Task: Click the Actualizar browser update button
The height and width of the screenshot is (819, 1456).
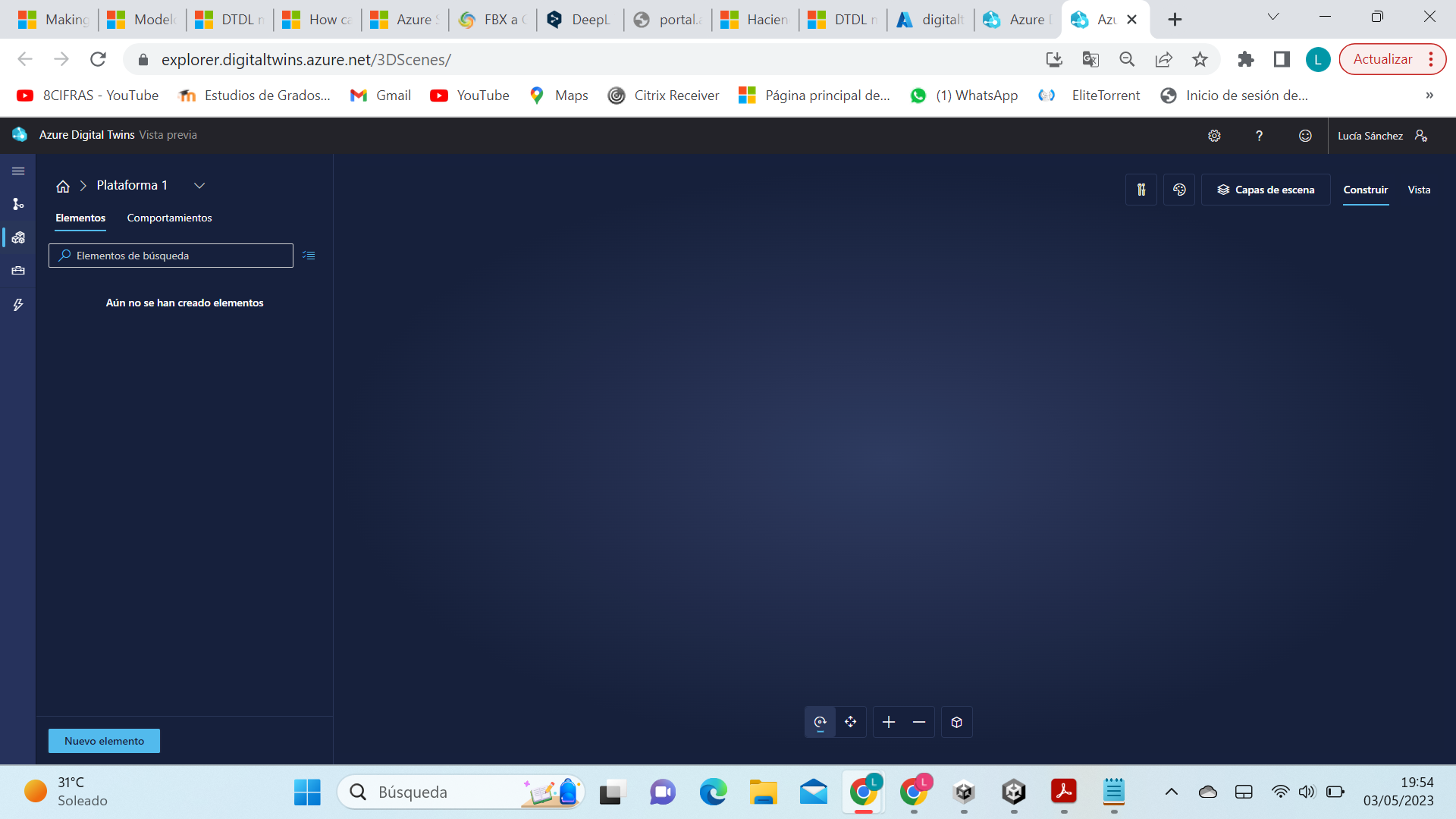Action: point(1382,59)
